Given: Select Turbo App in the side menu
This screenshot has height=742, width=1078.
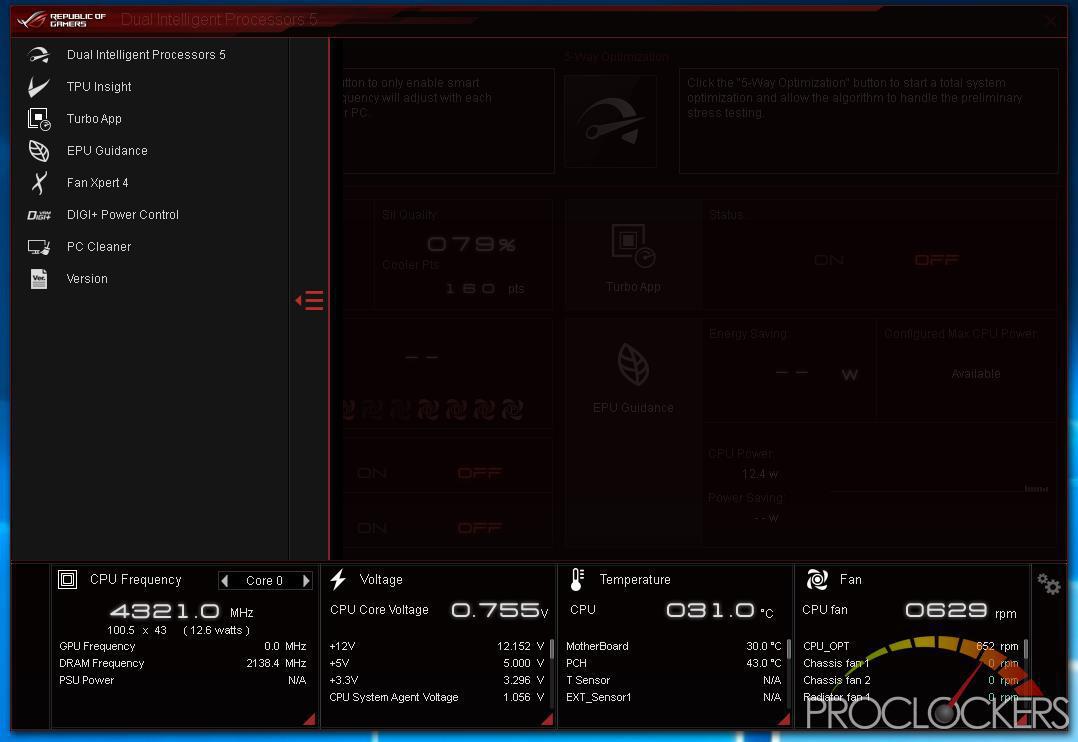Looking at the screenshot, I should pyautogui.click(x=94, y=119).
